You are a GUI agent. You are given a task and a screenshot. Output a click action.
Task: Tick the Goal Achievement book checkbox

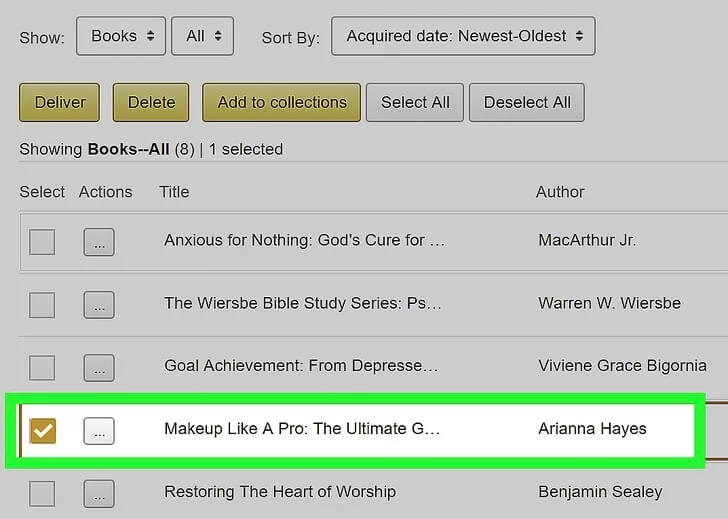tap(42, 368)
